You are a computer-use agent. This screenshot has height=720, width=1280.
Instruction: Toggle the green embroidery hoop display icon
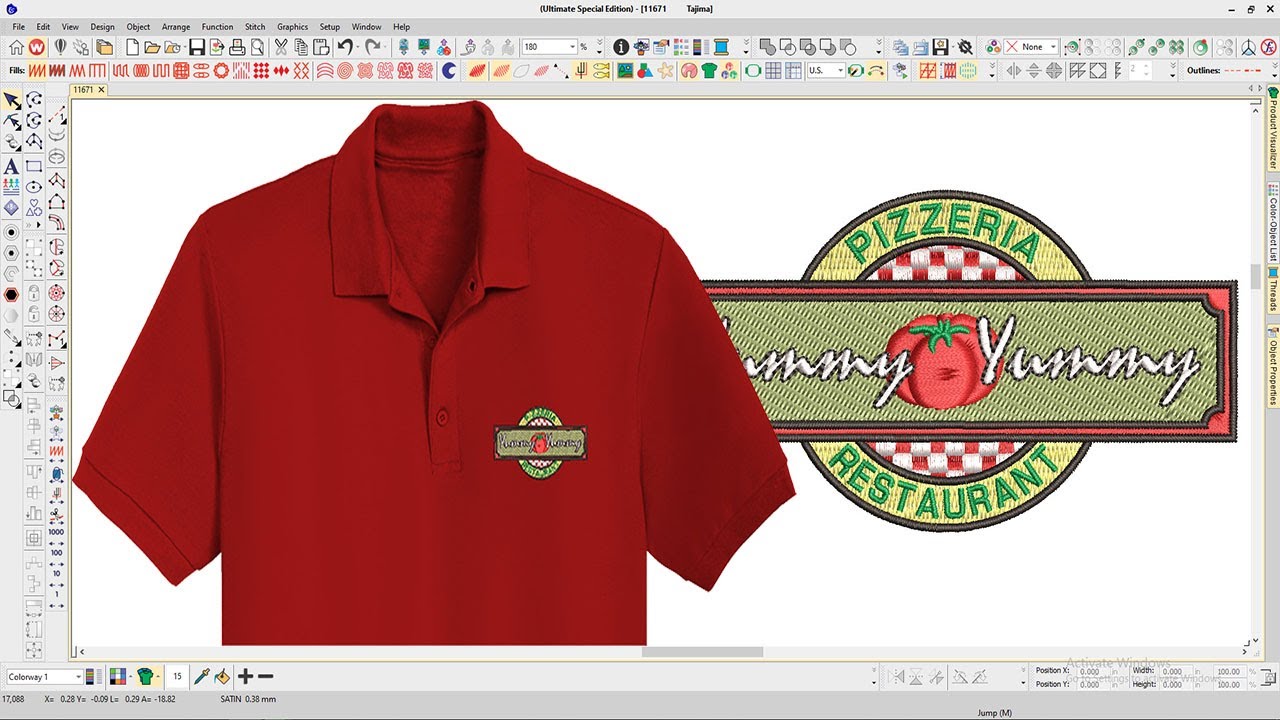(752, 71)
